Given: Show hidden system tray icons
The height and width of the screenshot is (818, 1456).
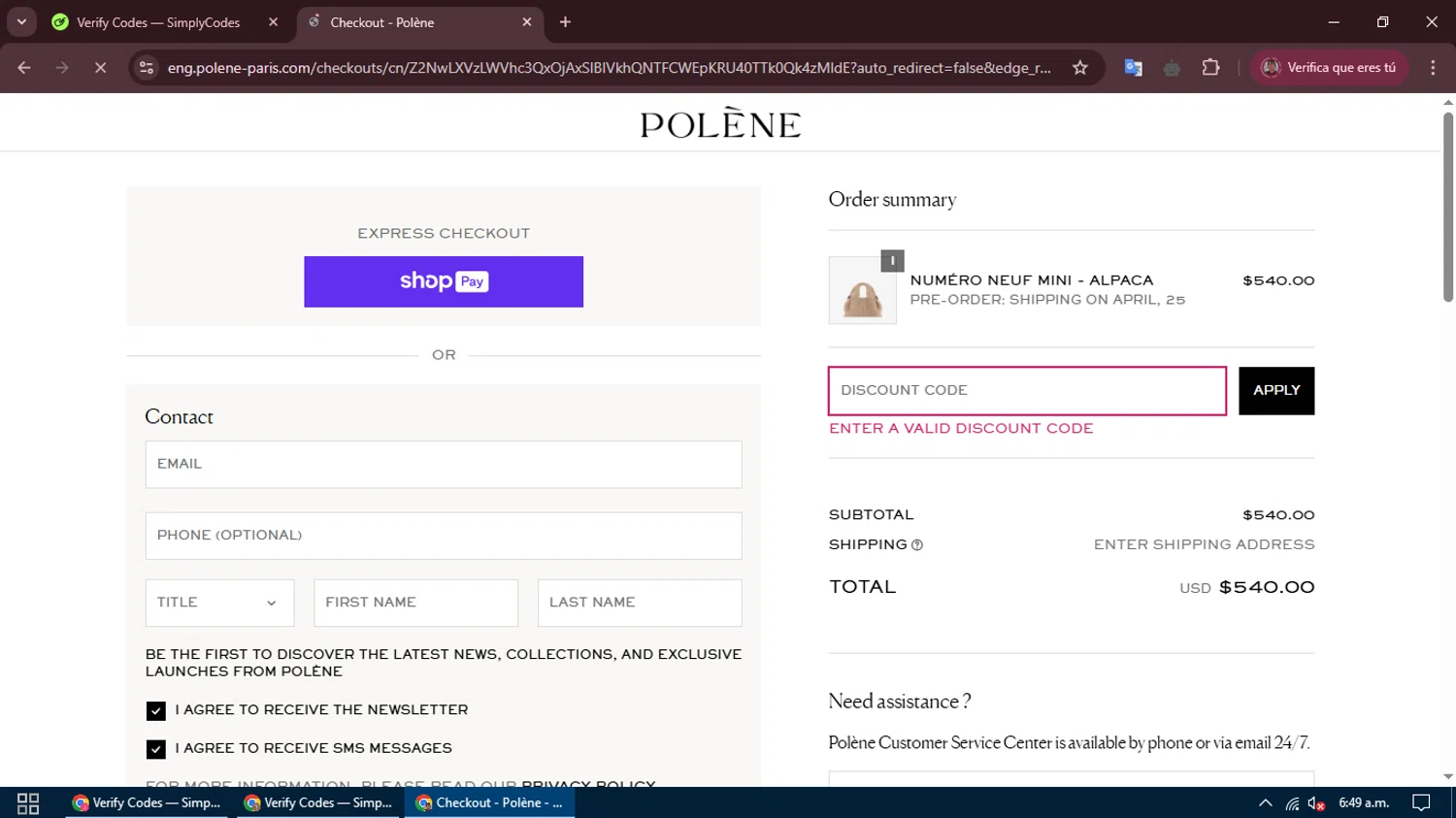Looking at the screenshot, I should [1265, 803].
